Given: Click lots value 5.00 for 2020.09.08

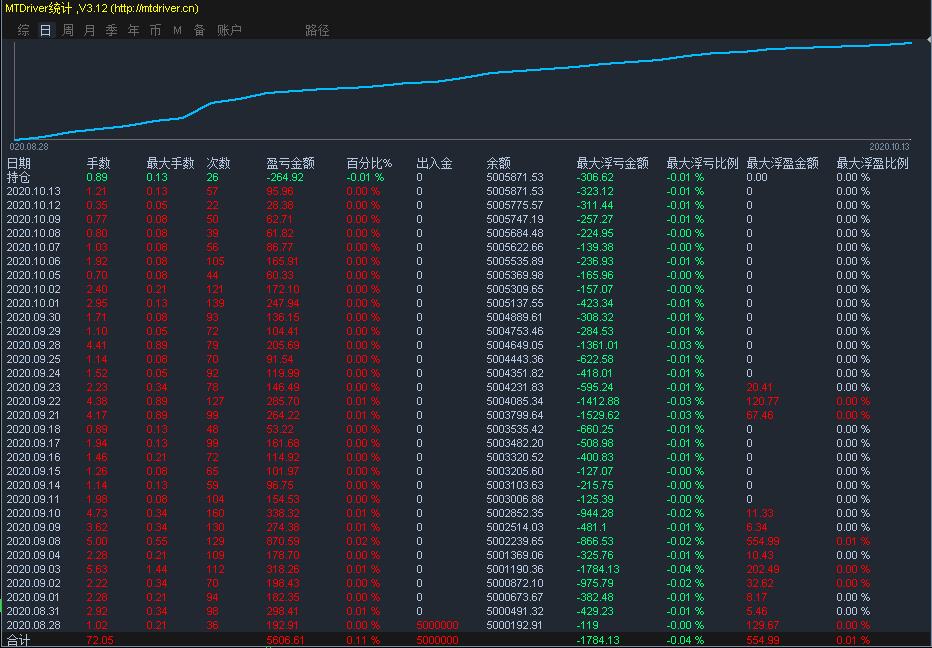Looking at the screenshot, I should 97,541.
